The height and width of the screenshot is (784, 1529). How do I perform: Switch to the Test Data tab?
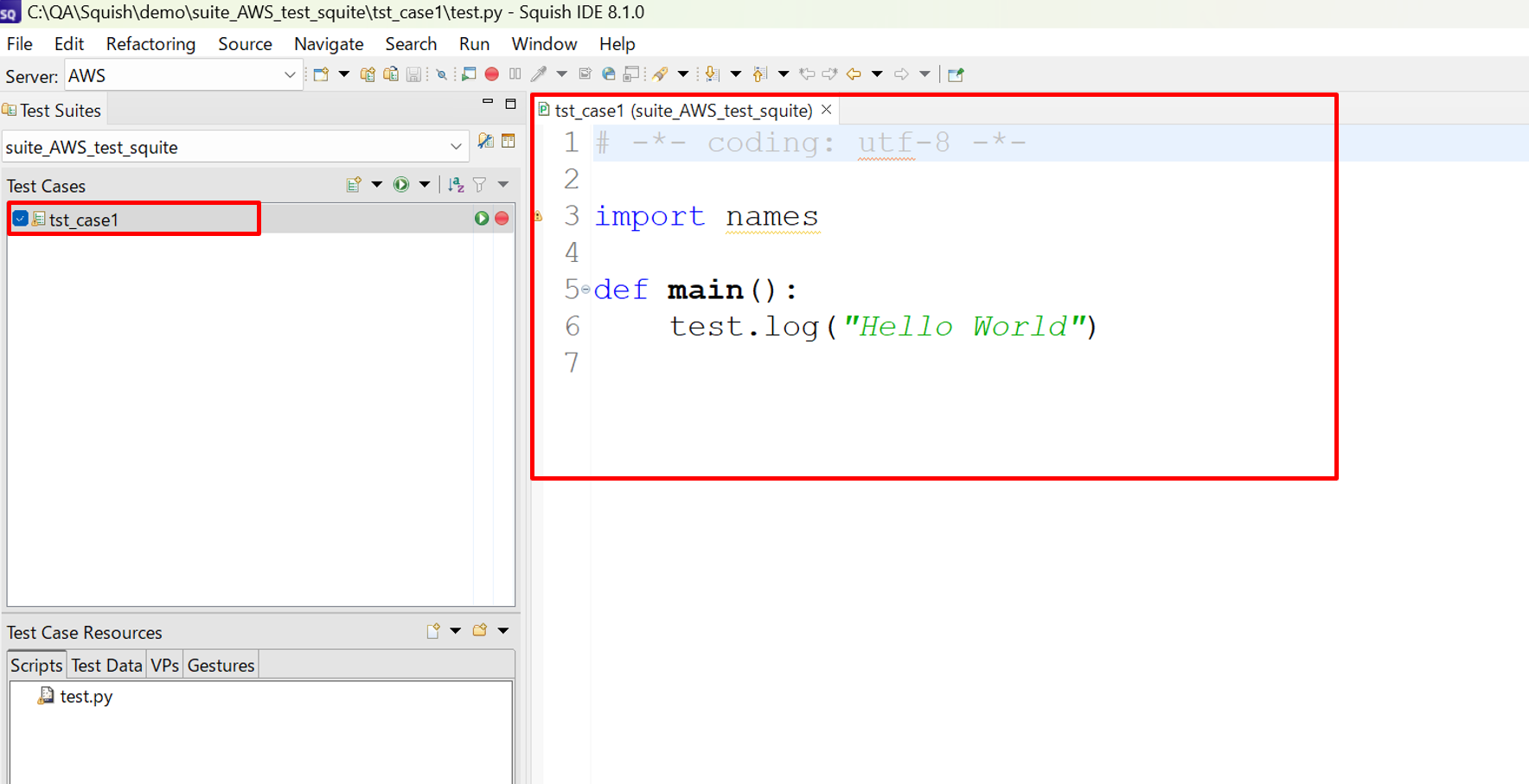[106, 665]
